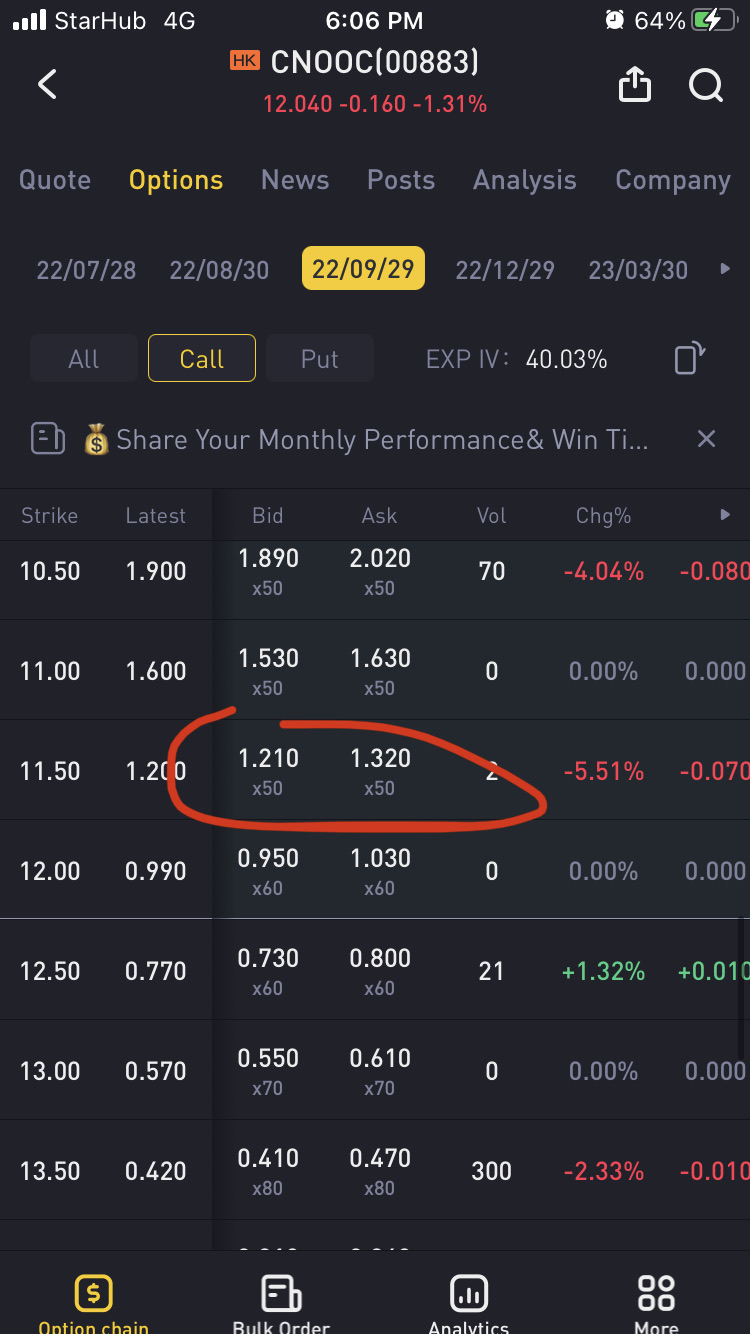Tap the back arrow icon
The width and height of the screenshot is (750, 1334).
pyautogui.click(x=47, y=85)
